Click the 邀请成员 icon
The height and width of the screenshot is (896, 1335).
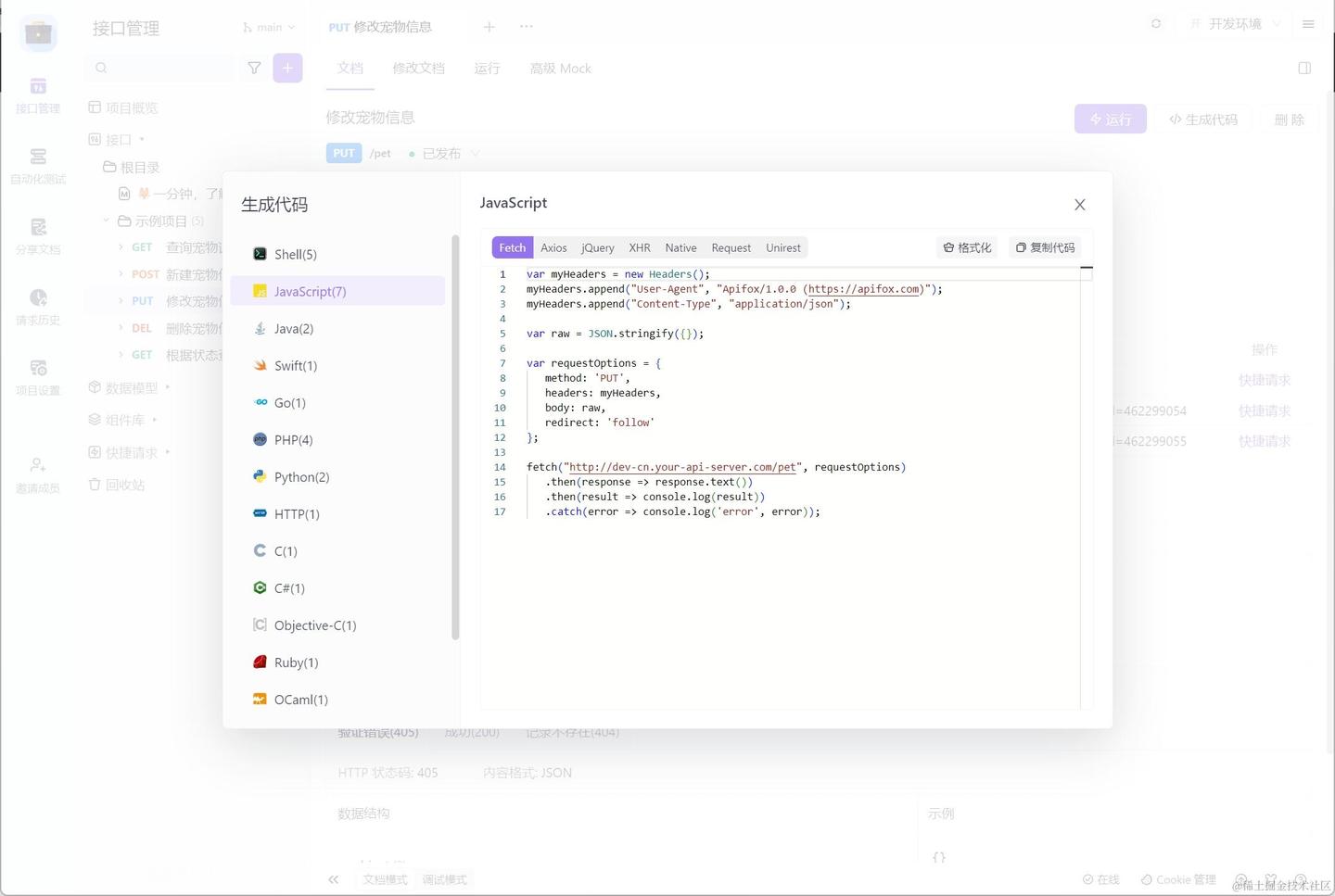click(38, 473)
